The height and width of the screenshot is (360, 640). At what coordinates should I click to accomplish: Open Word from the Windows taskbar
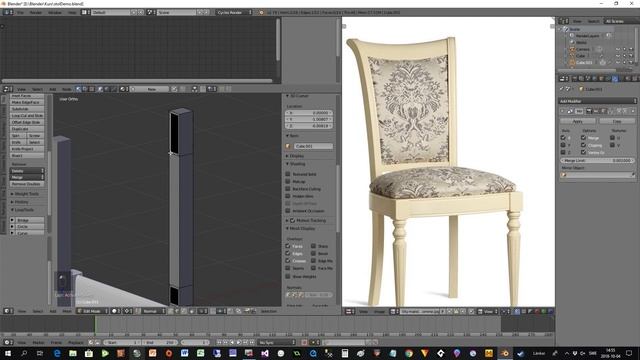point(184,353)
